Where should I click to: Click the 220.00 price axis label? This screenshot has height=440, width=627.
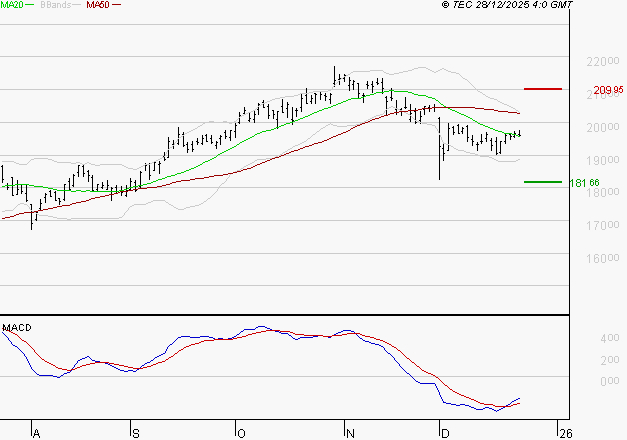(x=603, y=62)
